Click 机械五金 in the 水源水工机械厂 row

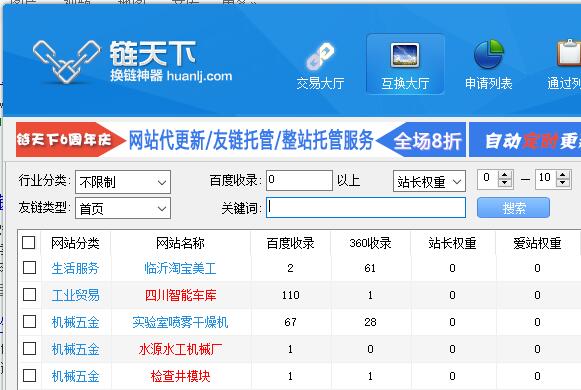click(x=75, y=349)
